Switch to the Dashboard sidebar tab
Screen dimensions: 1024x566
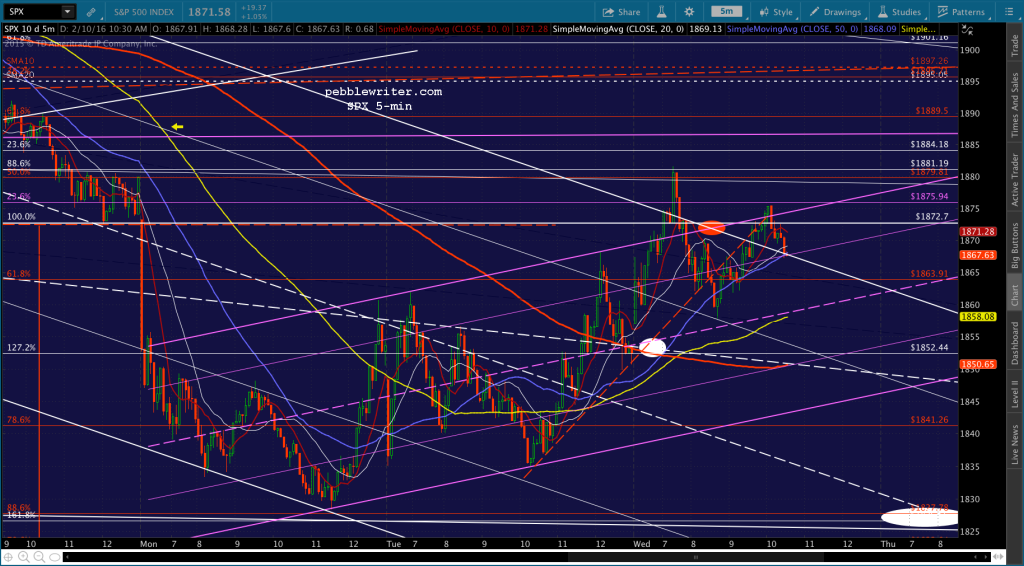[1014, 341]
